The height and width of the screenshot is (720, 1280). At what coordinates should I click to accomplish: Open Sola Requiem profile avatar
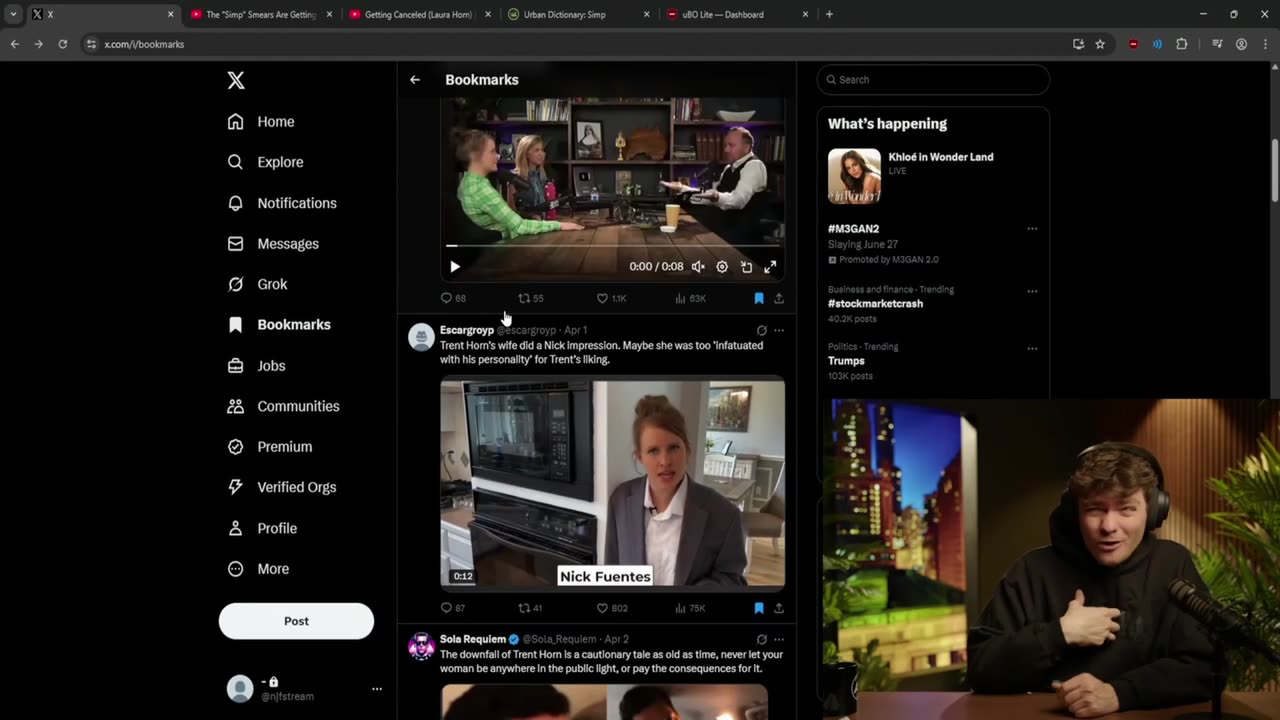click(x=421, y=646)
